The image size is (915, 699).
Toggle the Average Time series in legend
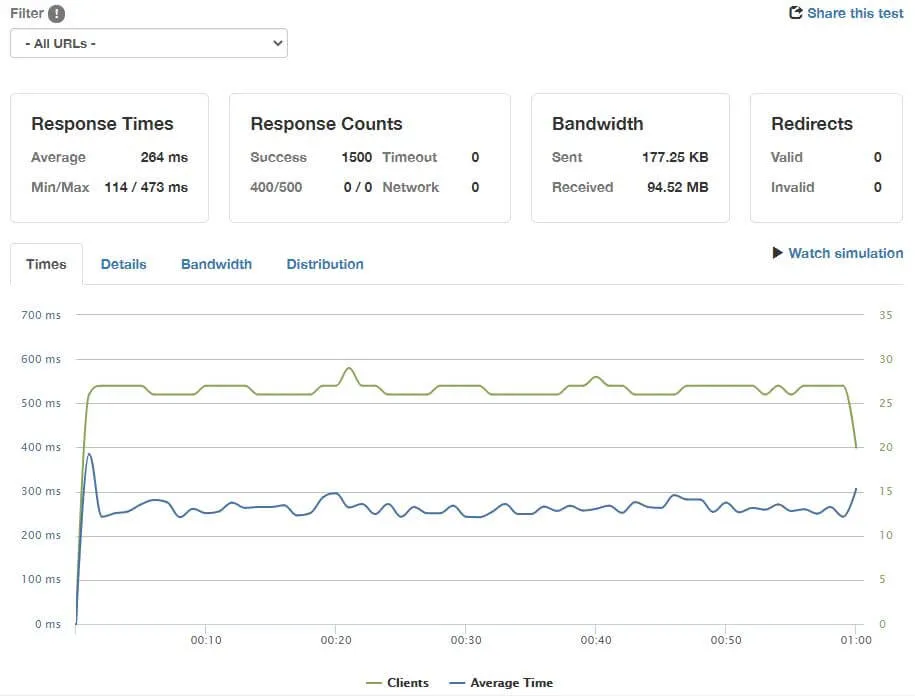click(x=501, y=683)
